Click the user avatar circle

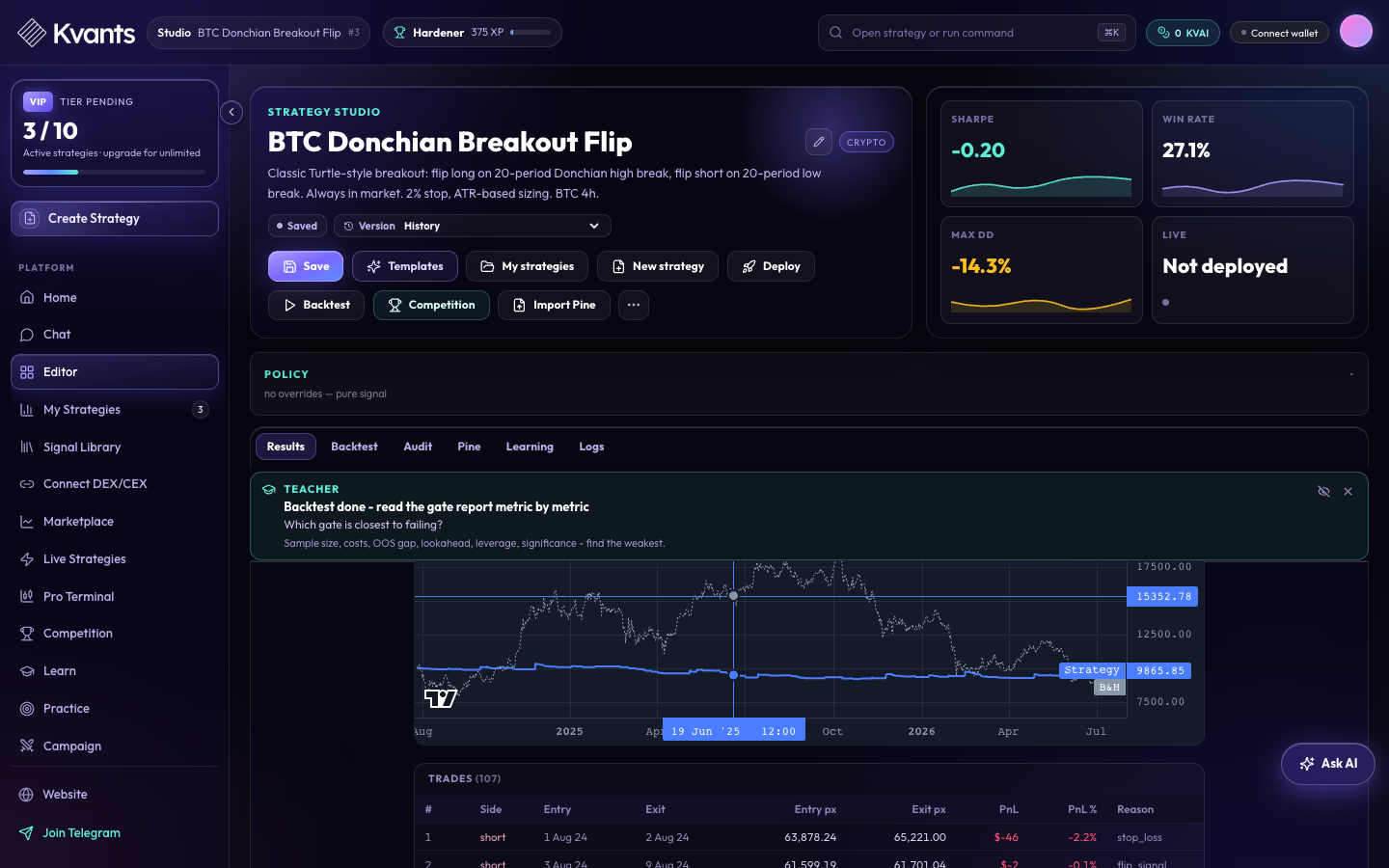(x=1355, y=32)
